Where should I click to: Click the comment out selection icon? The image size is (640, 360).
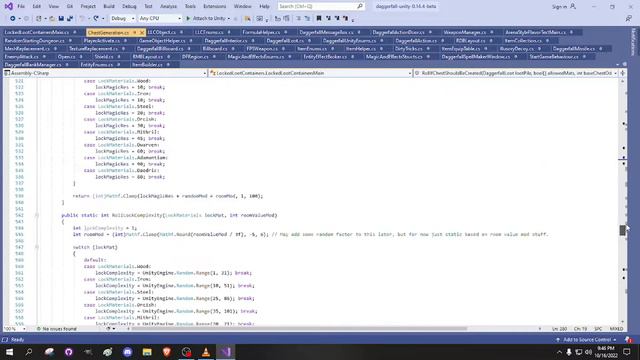298,18
